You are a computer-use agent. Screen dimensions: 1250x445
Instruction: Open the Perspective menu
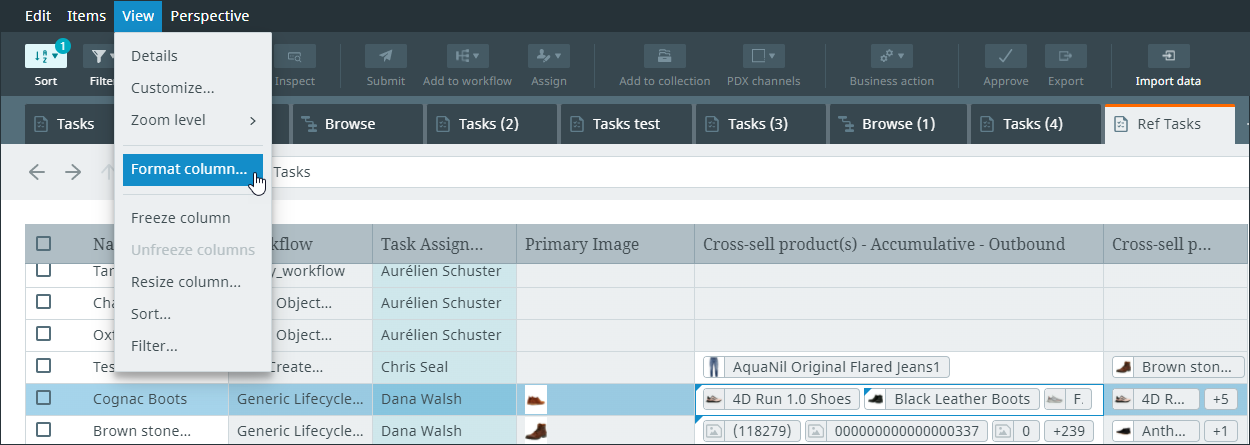pos(210,16)
